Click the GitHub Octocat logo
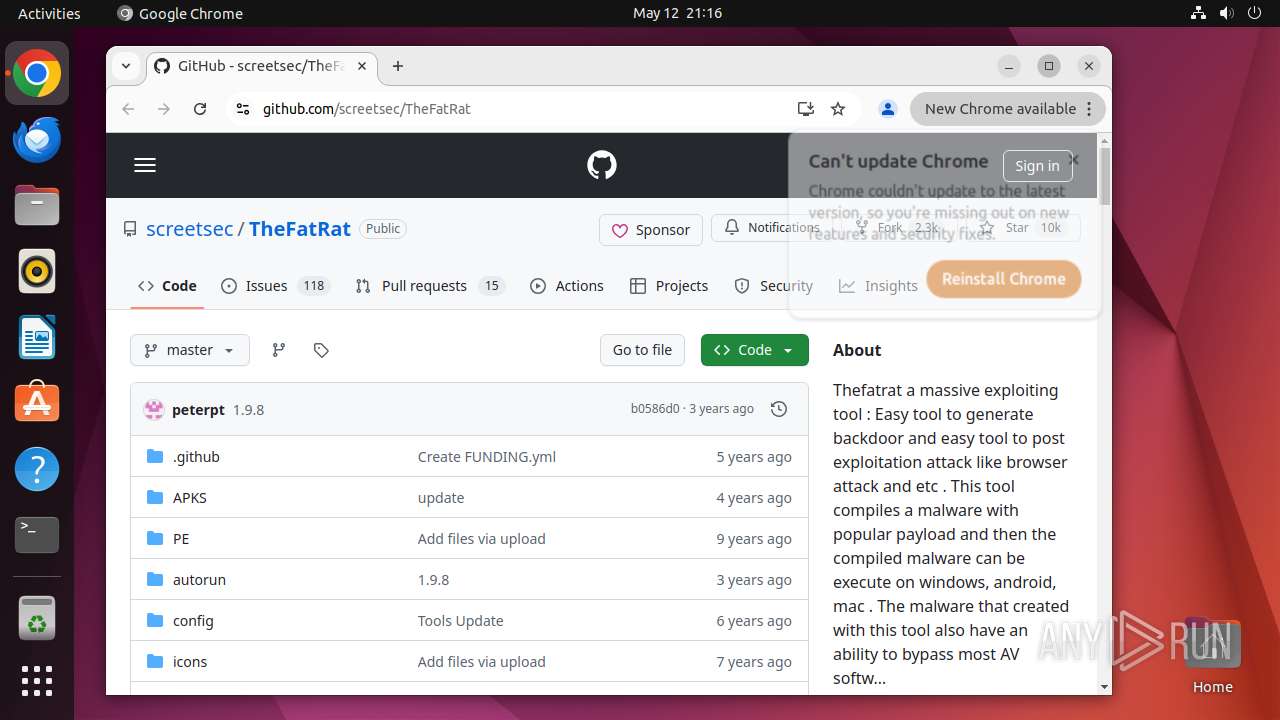The height and width of the screenshot is (720, 1280). (x=602, y=165)
